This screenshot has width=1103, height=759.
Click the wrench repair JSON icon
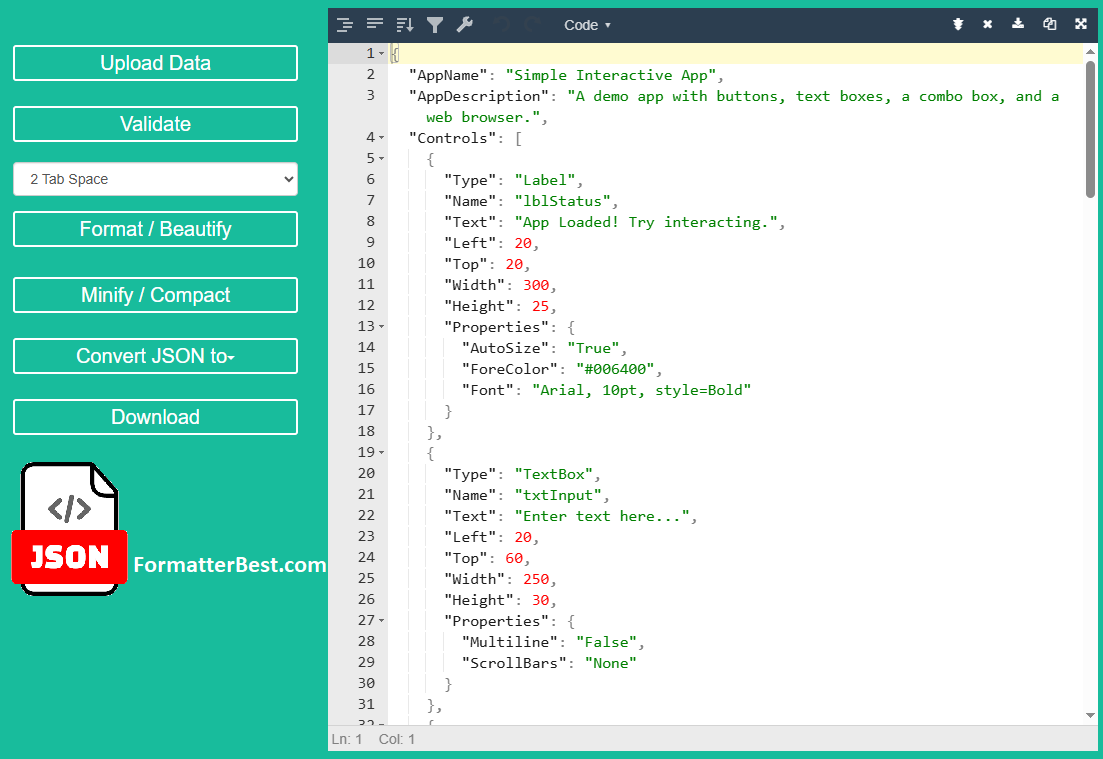(x=465, y=25)
